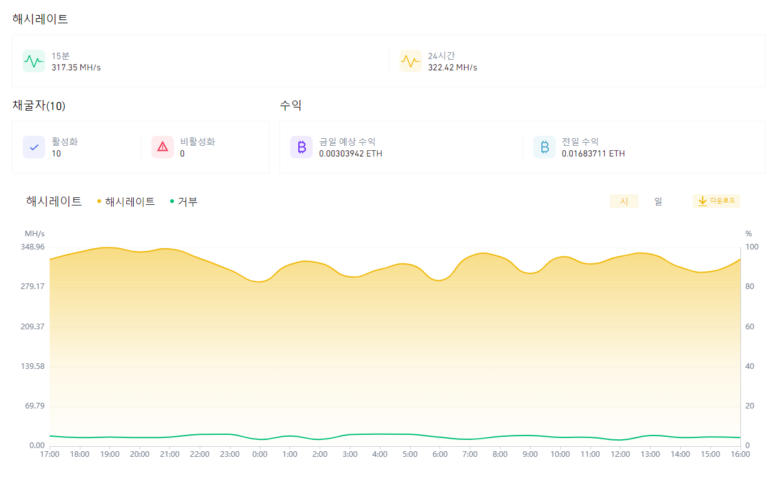Click the 수익 earnings section heading

click(x=291, y=105)
